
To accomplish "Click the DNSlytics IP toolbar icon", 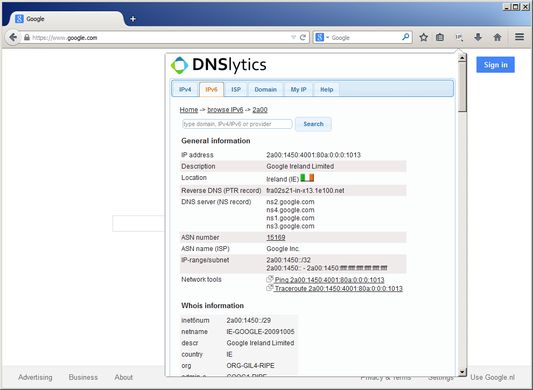I will coord(459,37).
